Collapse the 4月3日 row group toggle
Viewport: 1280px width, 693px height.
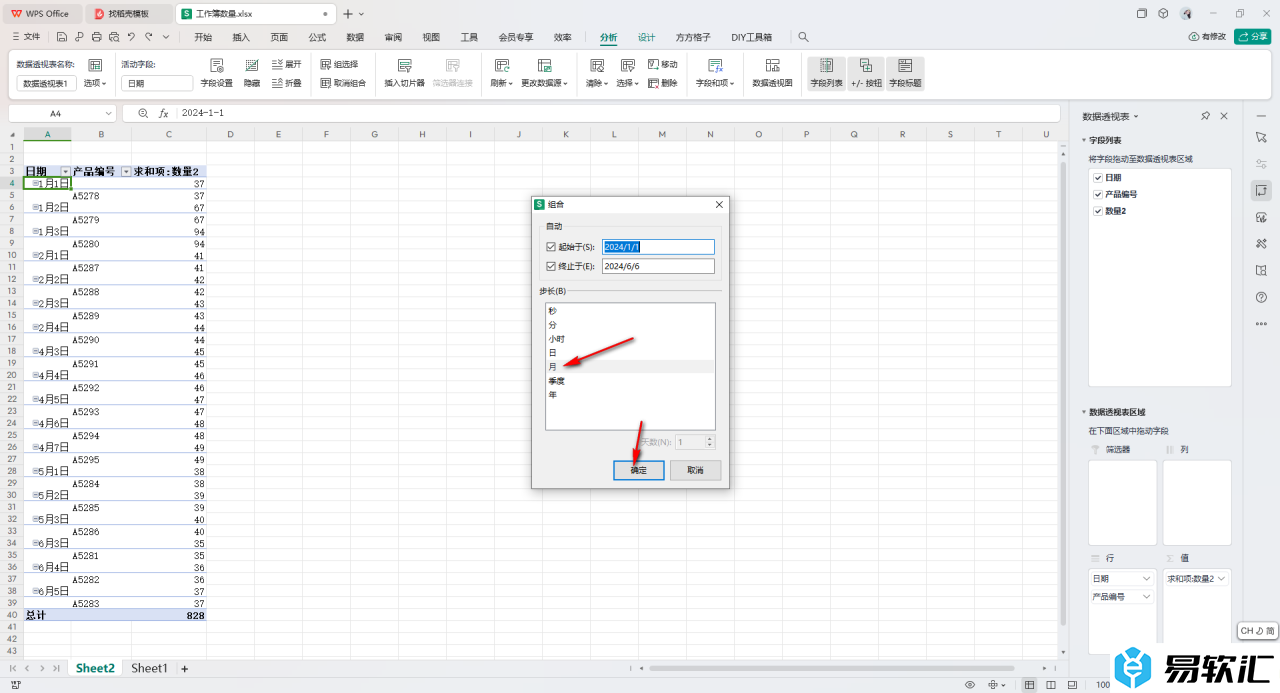tap(35, 351)
